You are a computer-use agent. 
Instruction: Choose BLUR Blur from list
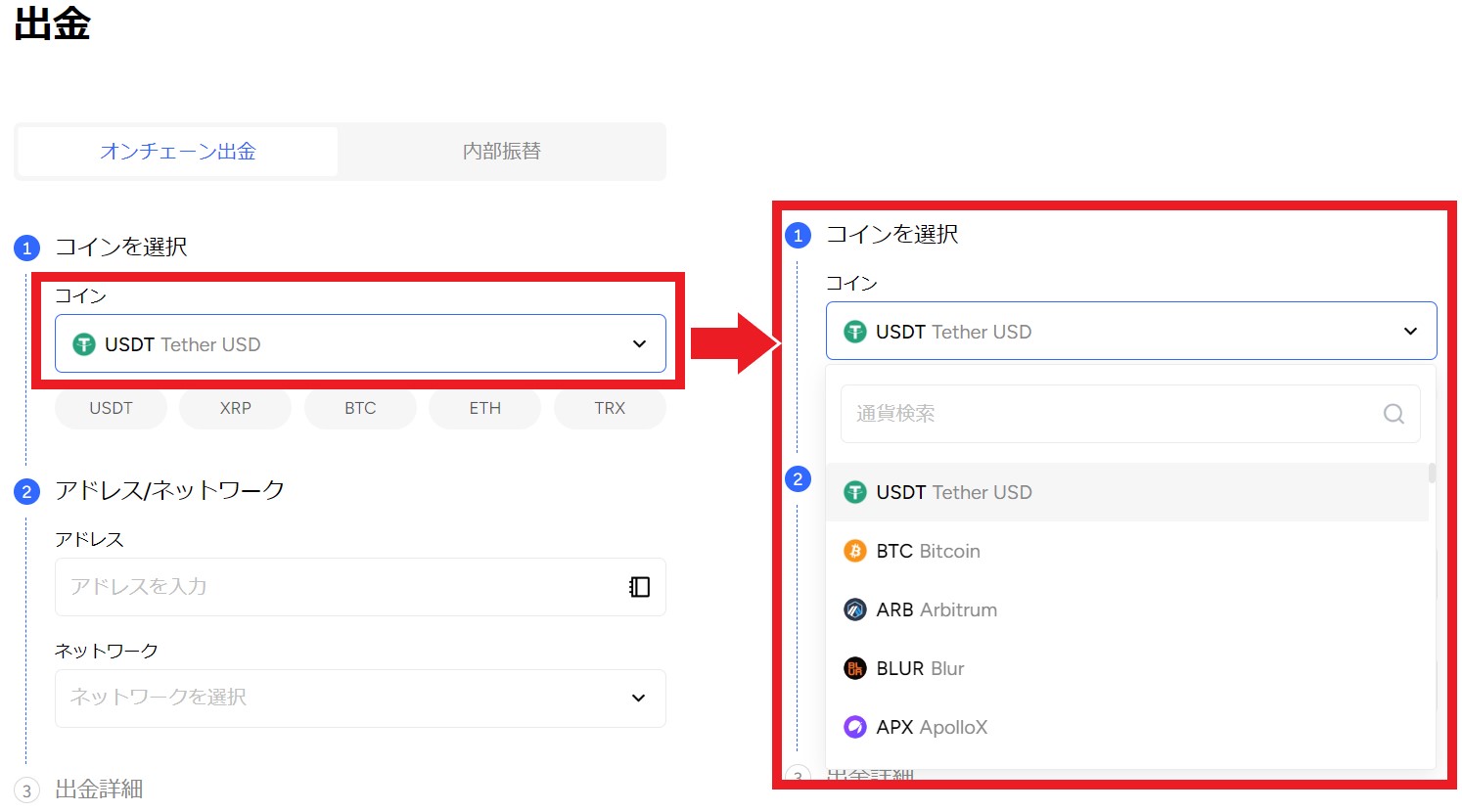coord(1128,668)
